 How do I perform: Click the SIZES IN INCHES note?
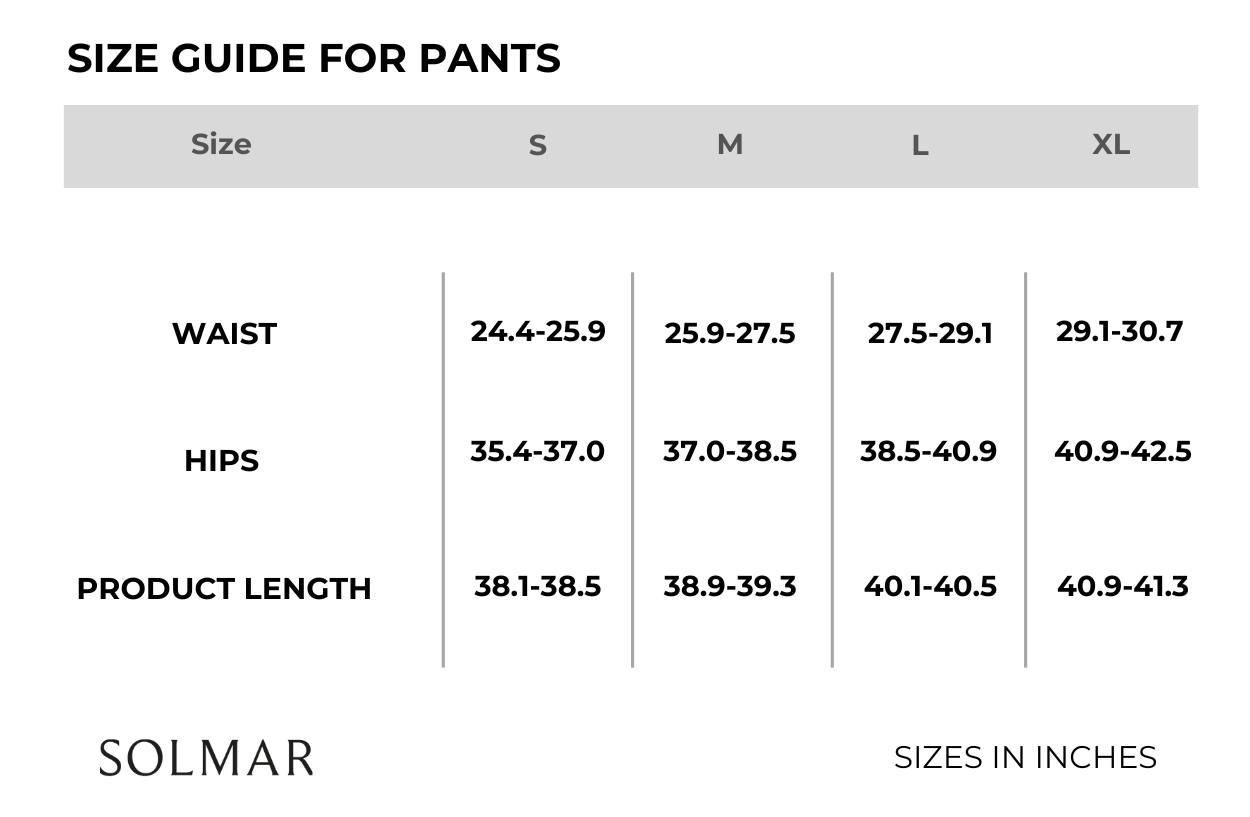tap(1025, 757)
